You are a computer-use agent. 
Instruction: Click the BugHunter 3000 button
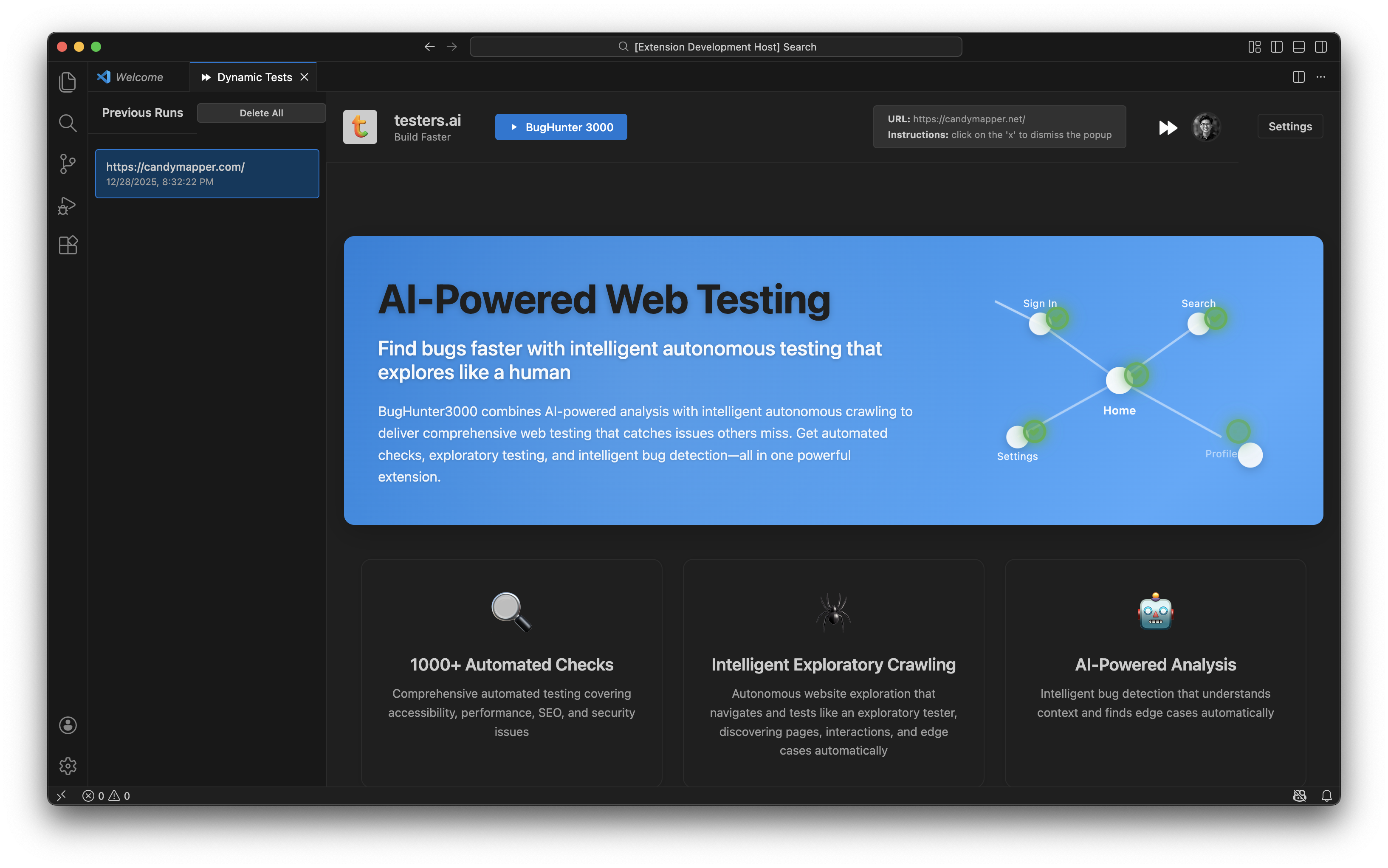tap(561, 127)
